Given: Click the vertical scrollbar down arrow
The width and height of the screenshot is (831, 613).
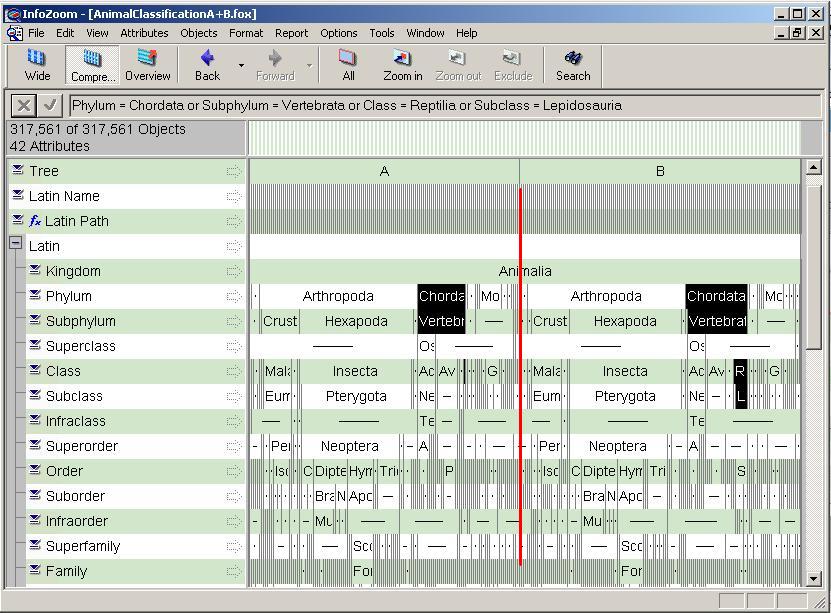Looking at the screenshot, I should (x=813, y=578).
